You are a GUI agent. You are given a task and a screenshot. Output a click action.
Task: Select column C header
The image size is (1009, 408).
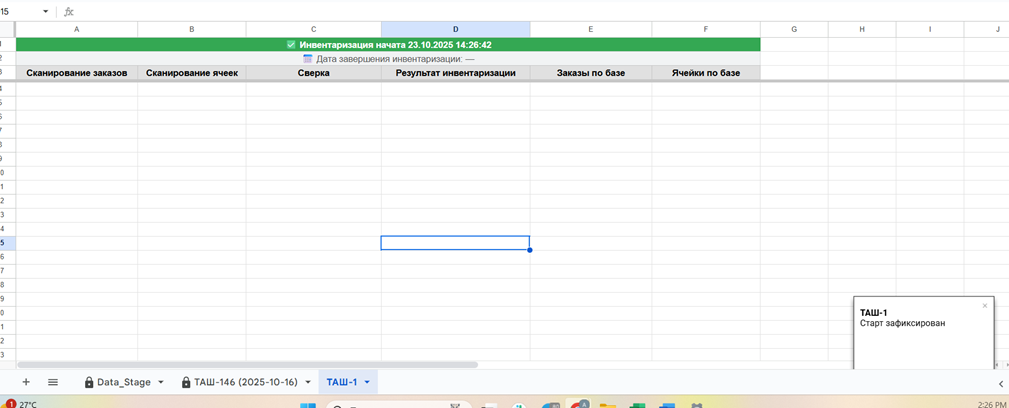click(313, 29)
